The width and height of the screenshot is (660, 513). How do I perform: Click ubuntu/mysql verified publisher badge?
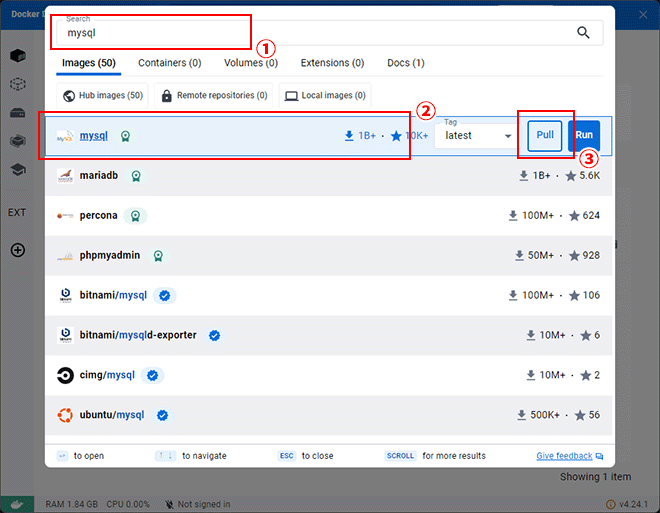point(162,415)
